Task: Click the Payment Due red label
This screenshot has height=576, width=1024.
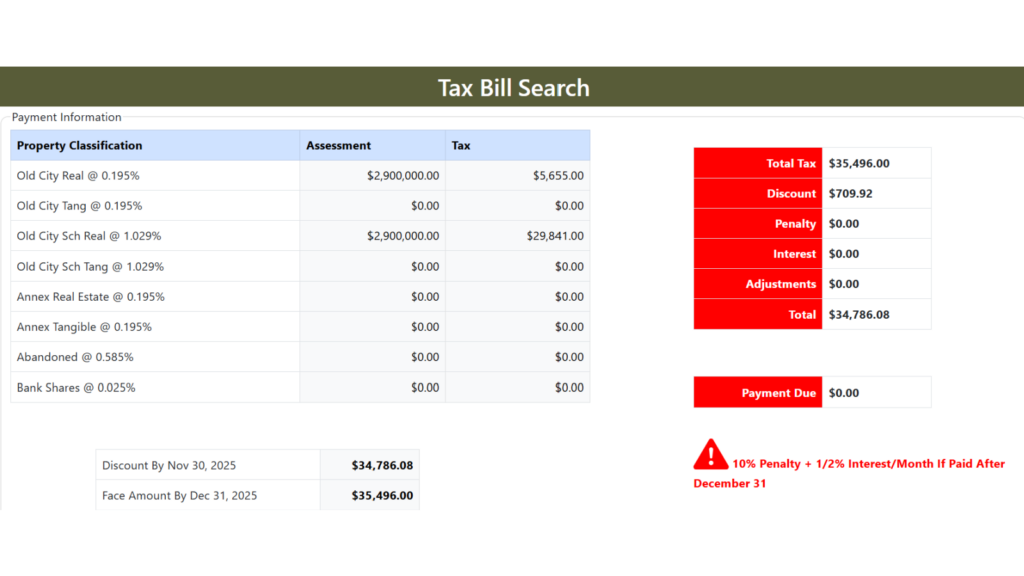Action: coord(758,392)
